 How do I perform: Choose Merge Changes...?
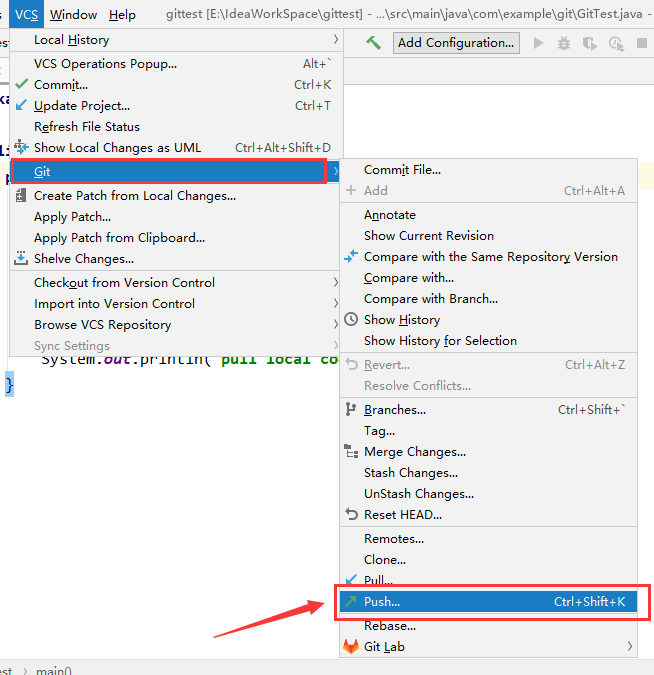pos(488,452)
